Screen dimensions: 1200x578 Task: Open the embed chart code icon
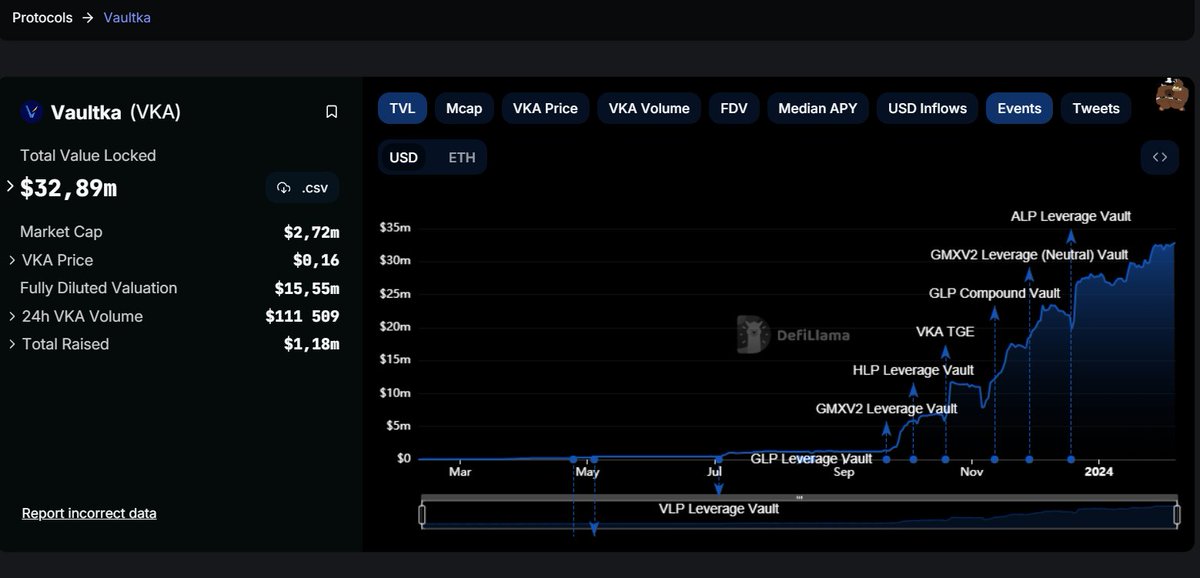[1160, 157]
